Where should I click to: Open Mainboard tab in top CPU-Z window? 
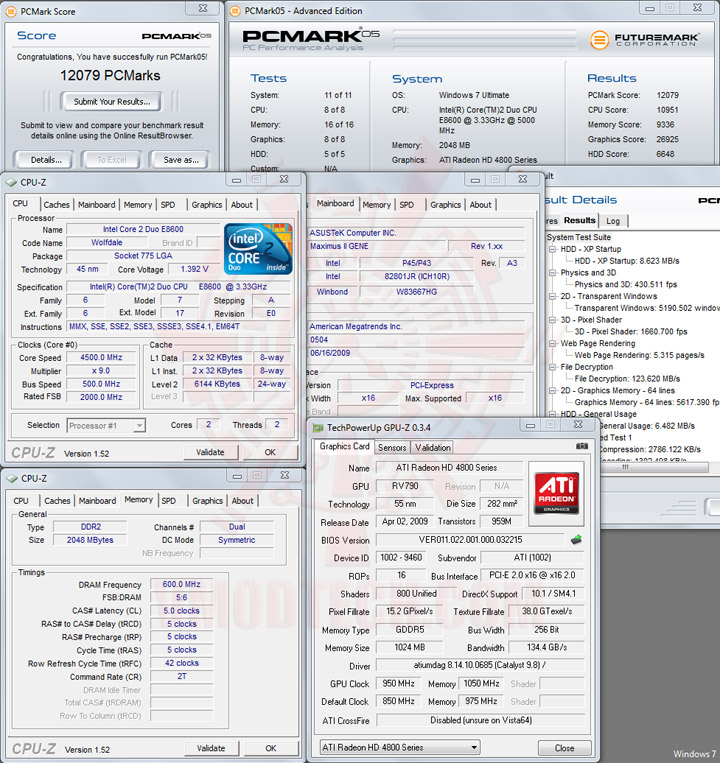pos(96,205)
